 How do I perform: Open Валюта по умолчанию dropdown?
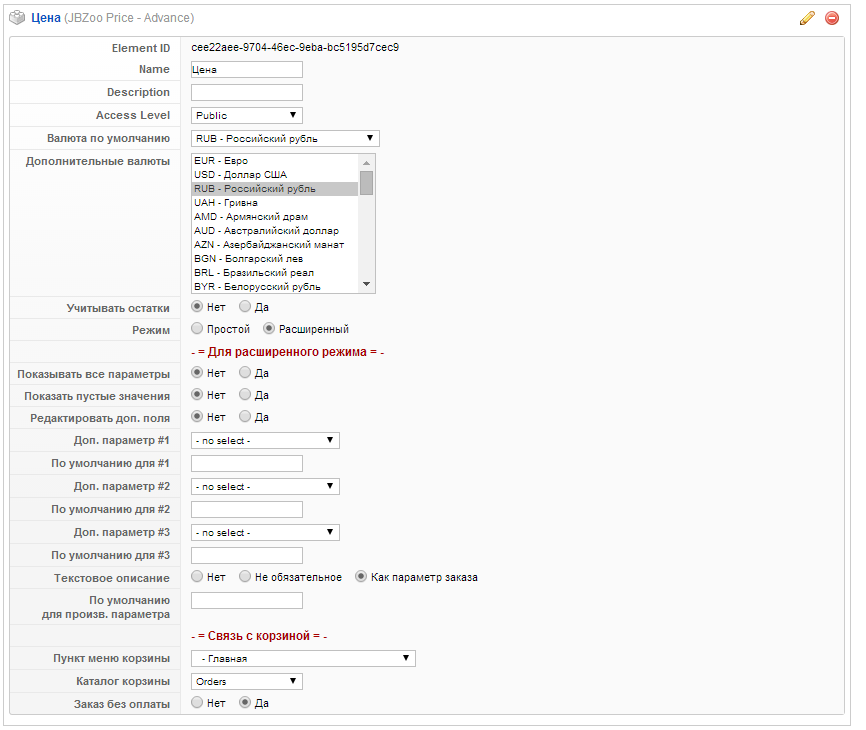coord(285,138)
